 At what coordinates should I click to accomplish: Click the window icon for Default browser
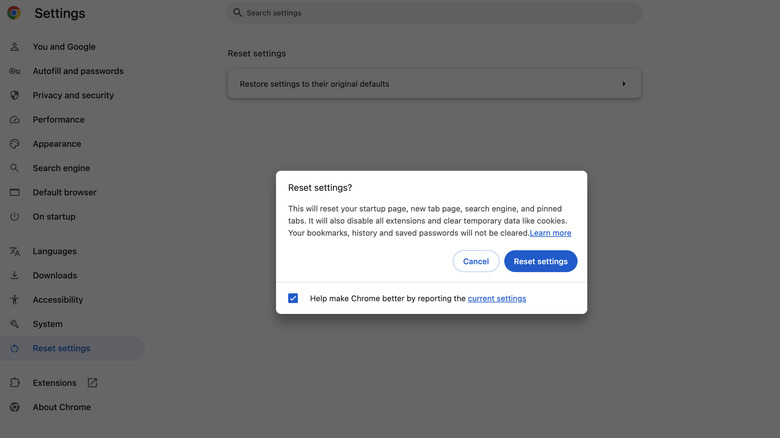(x=14, y=192)
